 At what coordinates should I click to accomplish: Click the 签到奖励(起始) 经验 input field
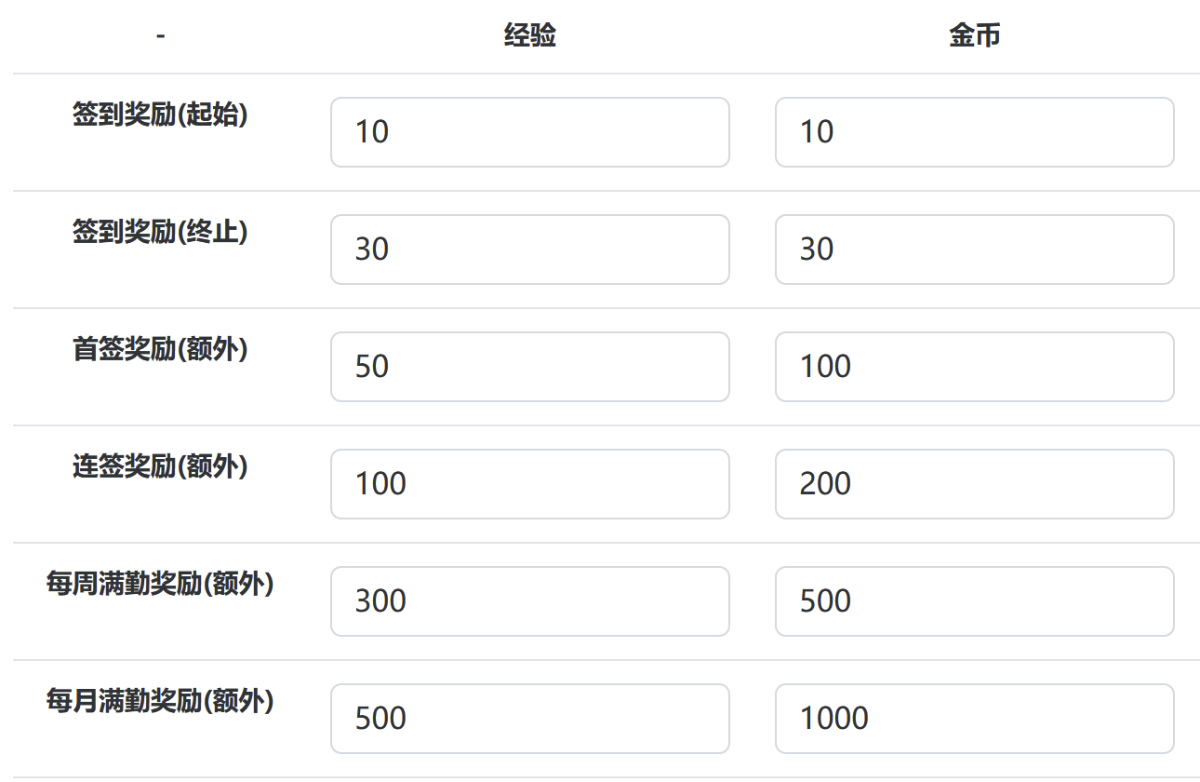point(530,132)
